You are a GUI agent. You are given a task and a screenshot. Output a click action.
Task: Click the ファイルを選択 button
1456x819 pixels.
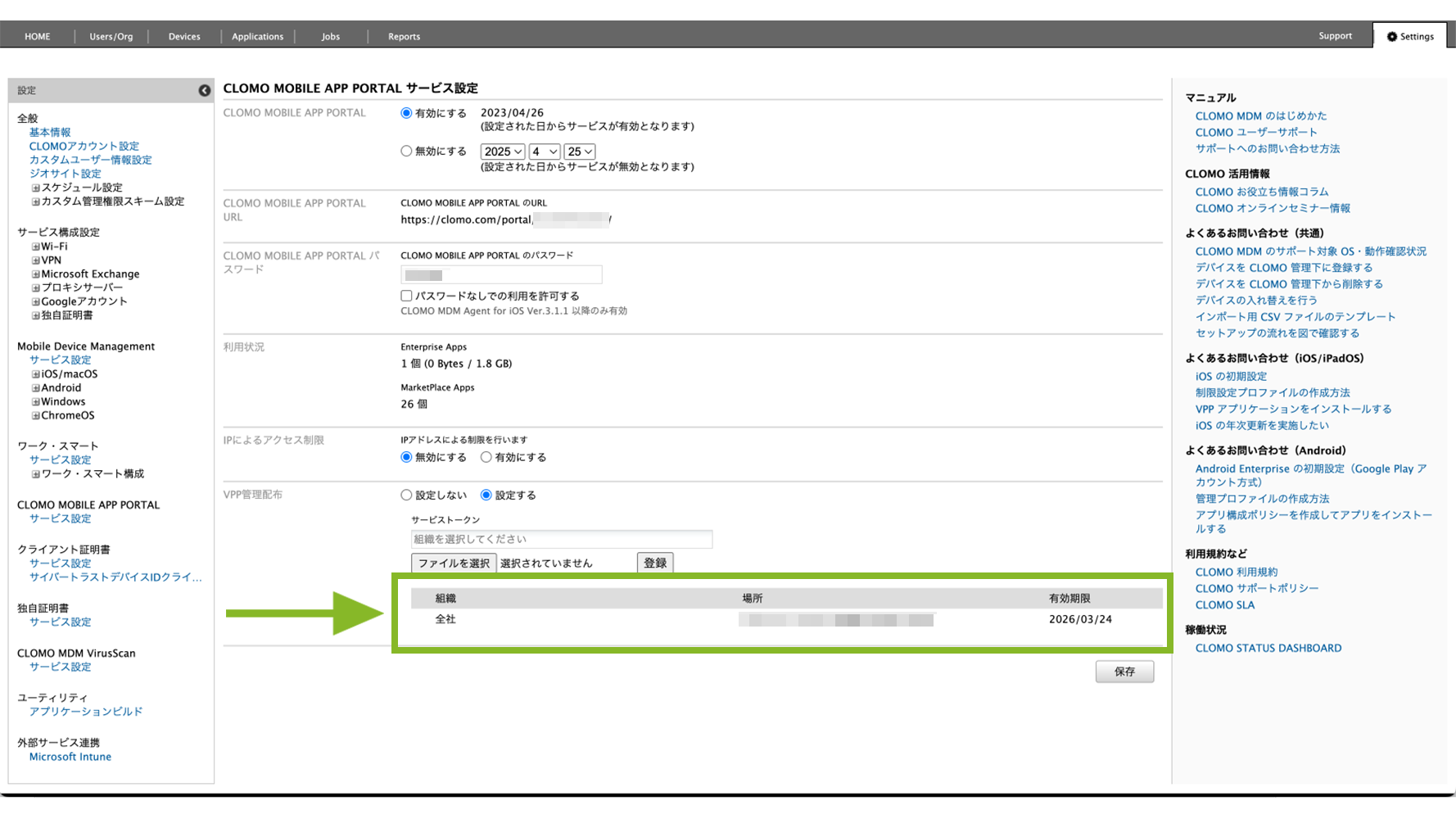[454, 563]
